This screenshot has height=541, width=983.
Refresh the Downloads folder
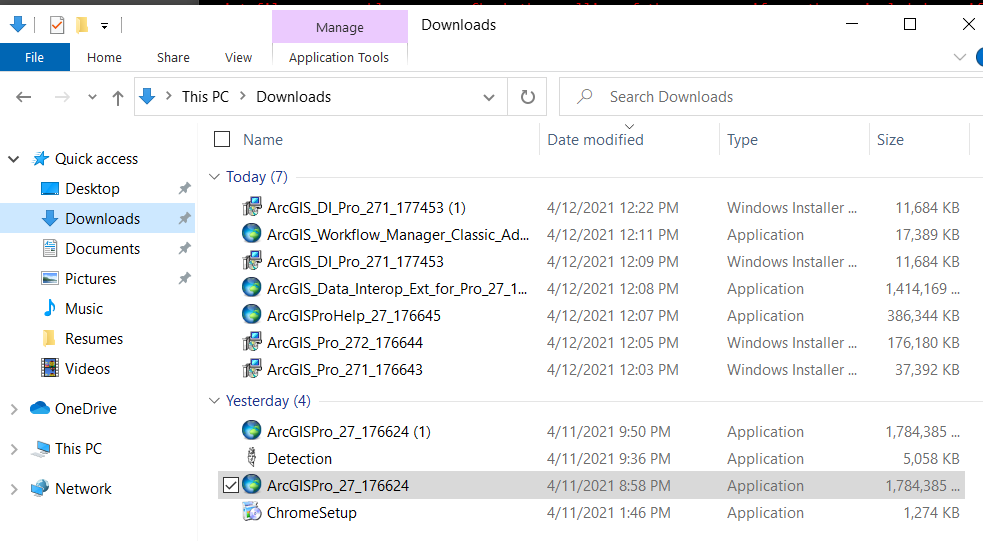pos(528,97)
